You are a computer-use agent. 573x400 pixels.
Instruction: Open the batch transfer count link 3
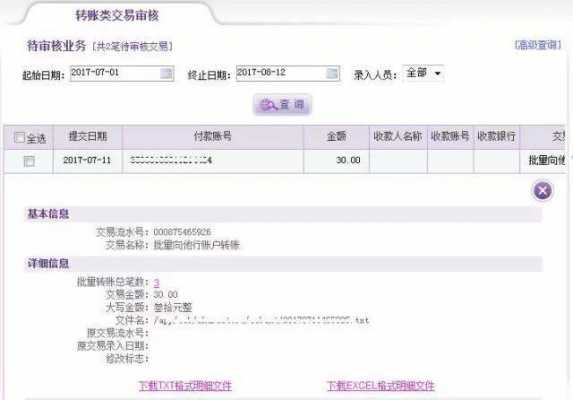point(156,282)
